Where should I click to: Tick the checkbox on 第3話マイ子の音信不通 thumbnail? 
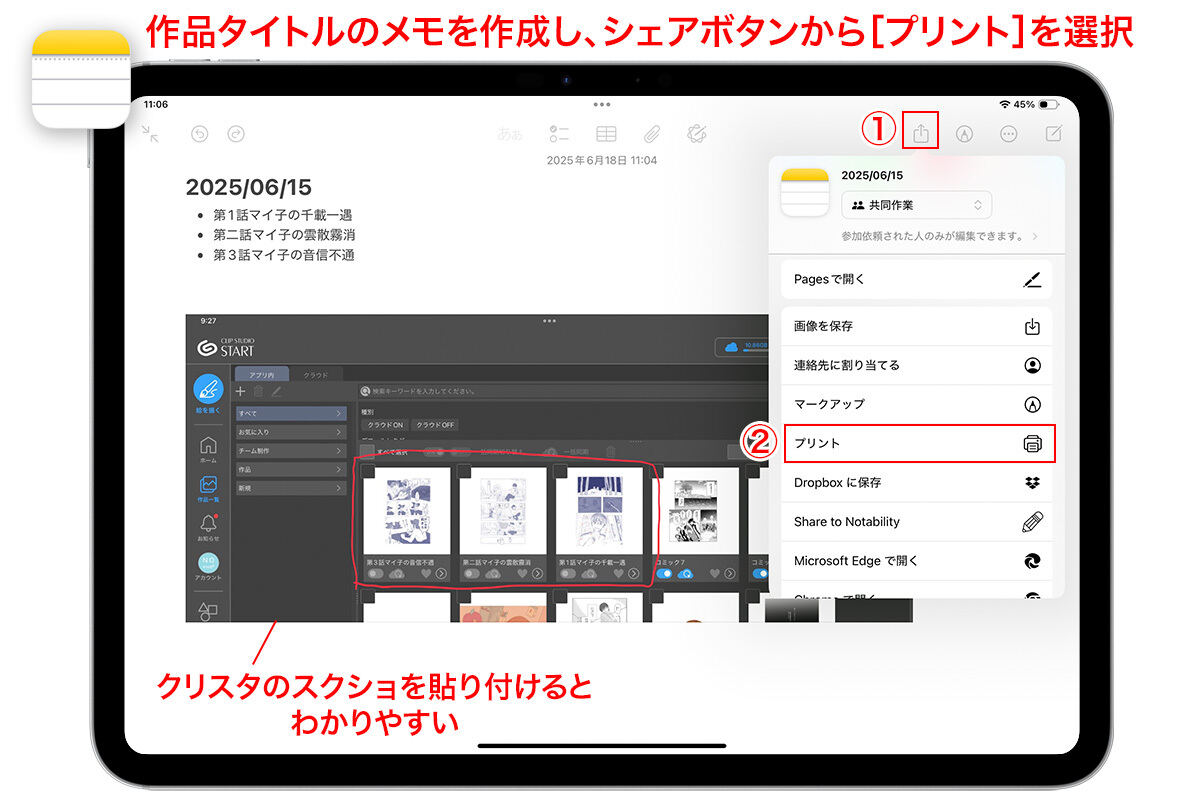368,472
